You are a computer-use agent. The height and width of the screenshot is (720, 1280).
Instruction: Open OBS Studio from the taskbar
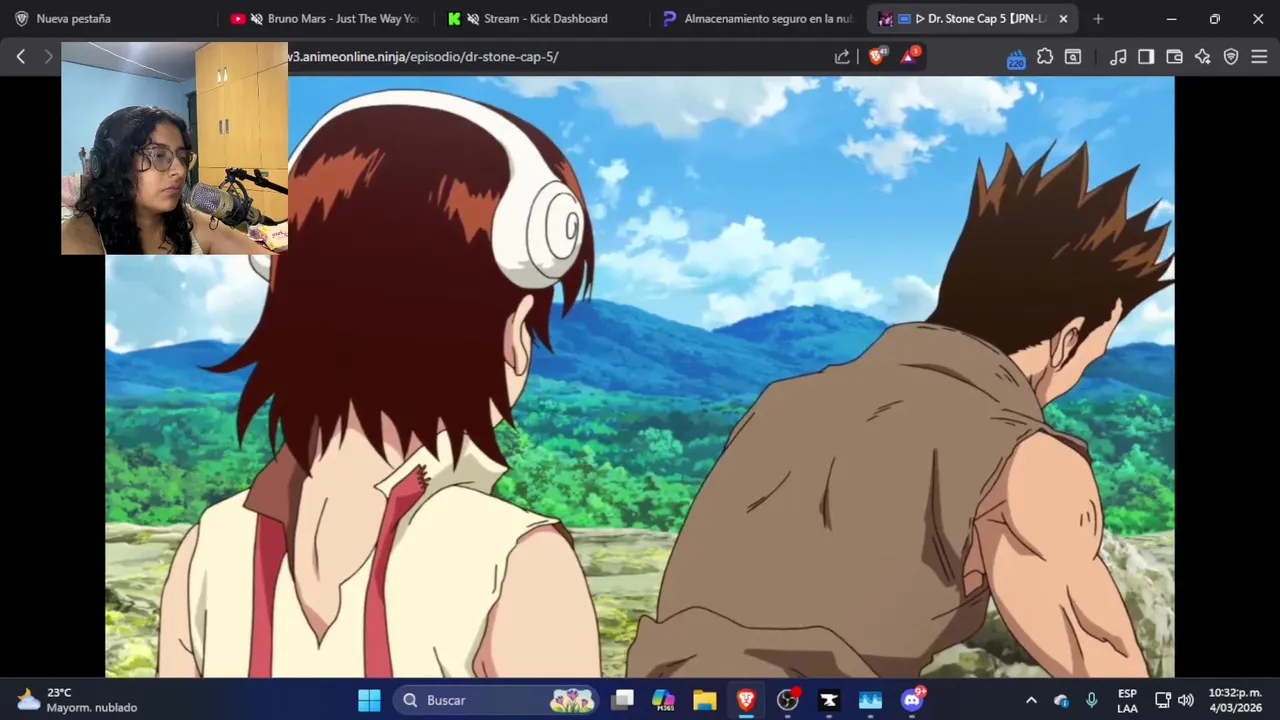(x=788, y=700)
